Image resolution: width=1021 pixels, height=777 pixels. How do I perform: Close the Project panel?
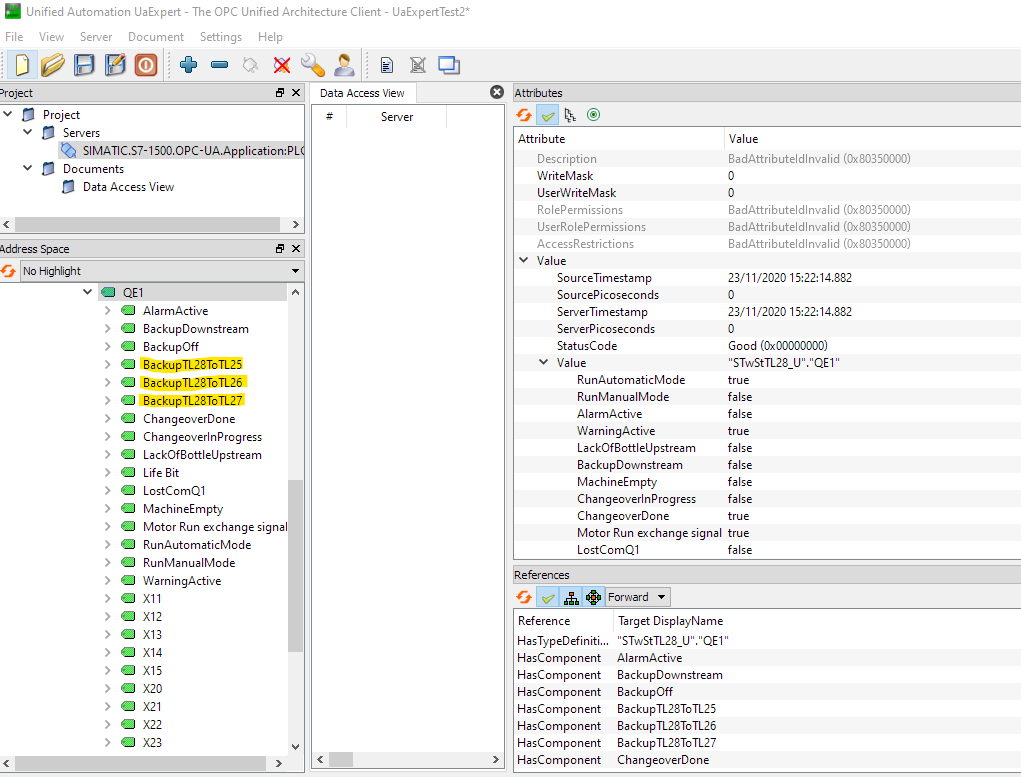(x=296, y=92)
